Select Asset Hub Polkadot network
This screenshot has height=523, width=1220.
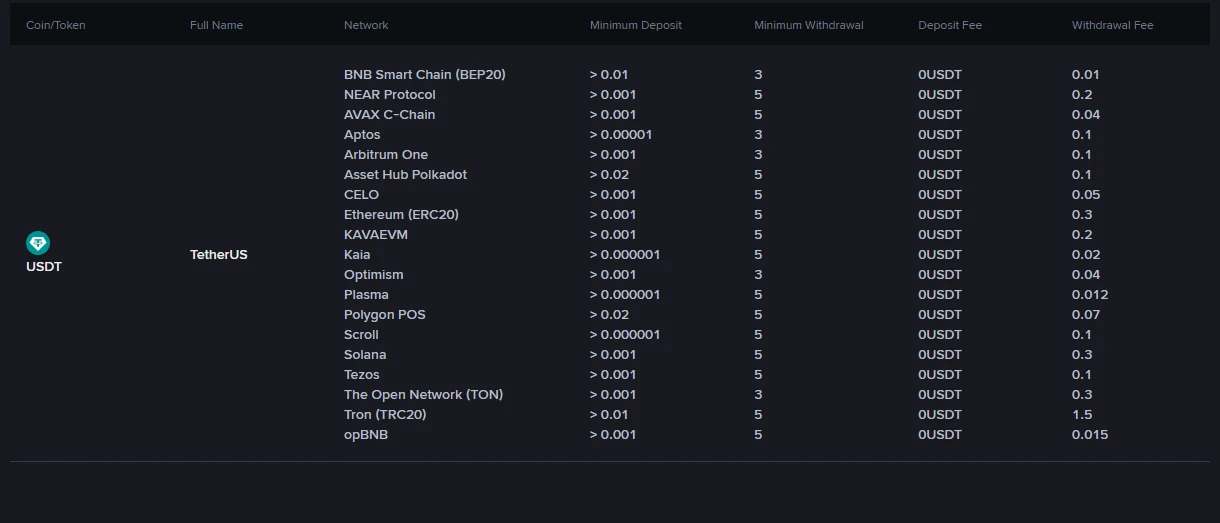point(405,175)
